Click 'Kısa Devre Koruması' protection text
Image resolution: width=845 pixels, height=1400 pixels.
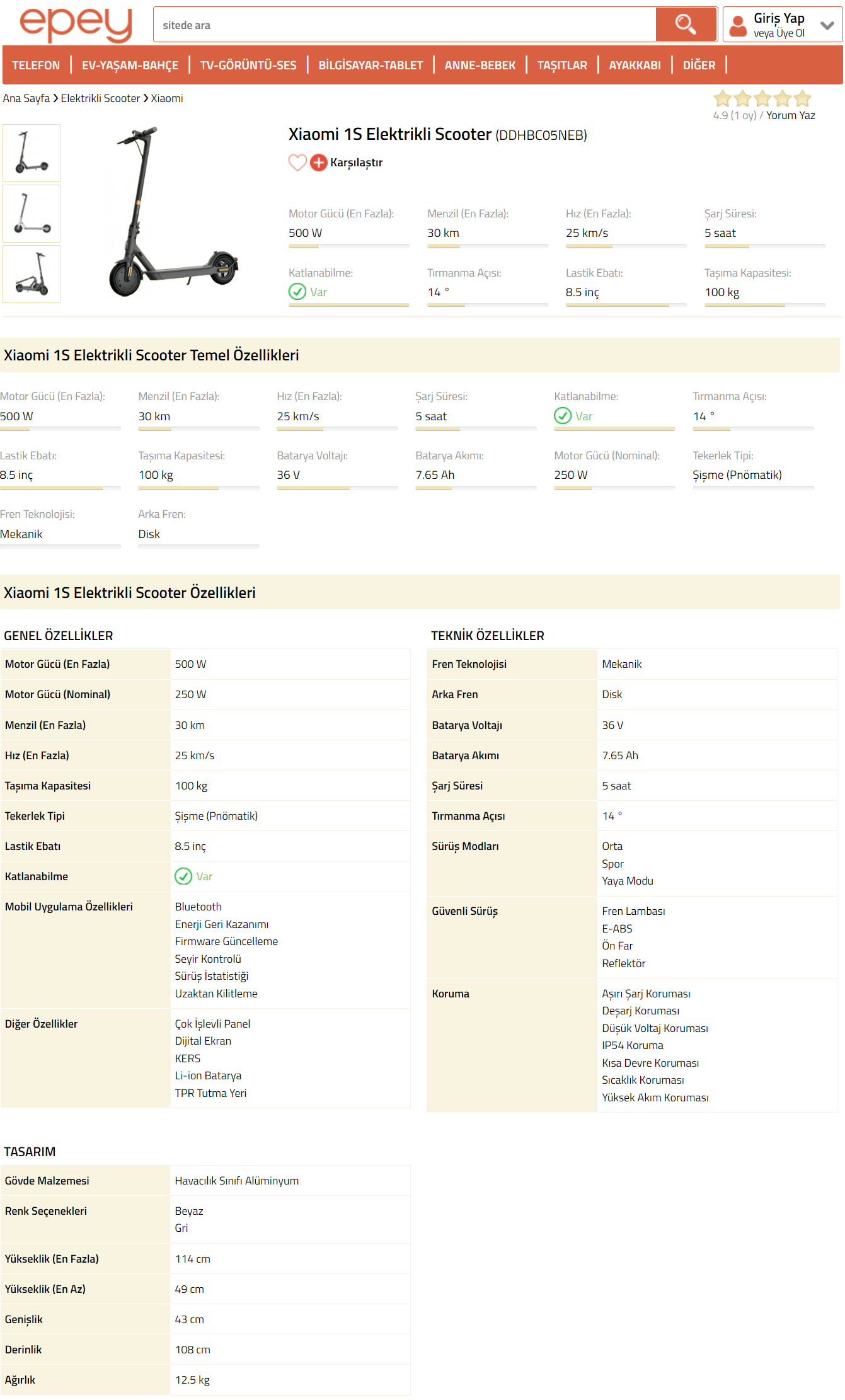pyautogui.click(x=650, y=1063)
